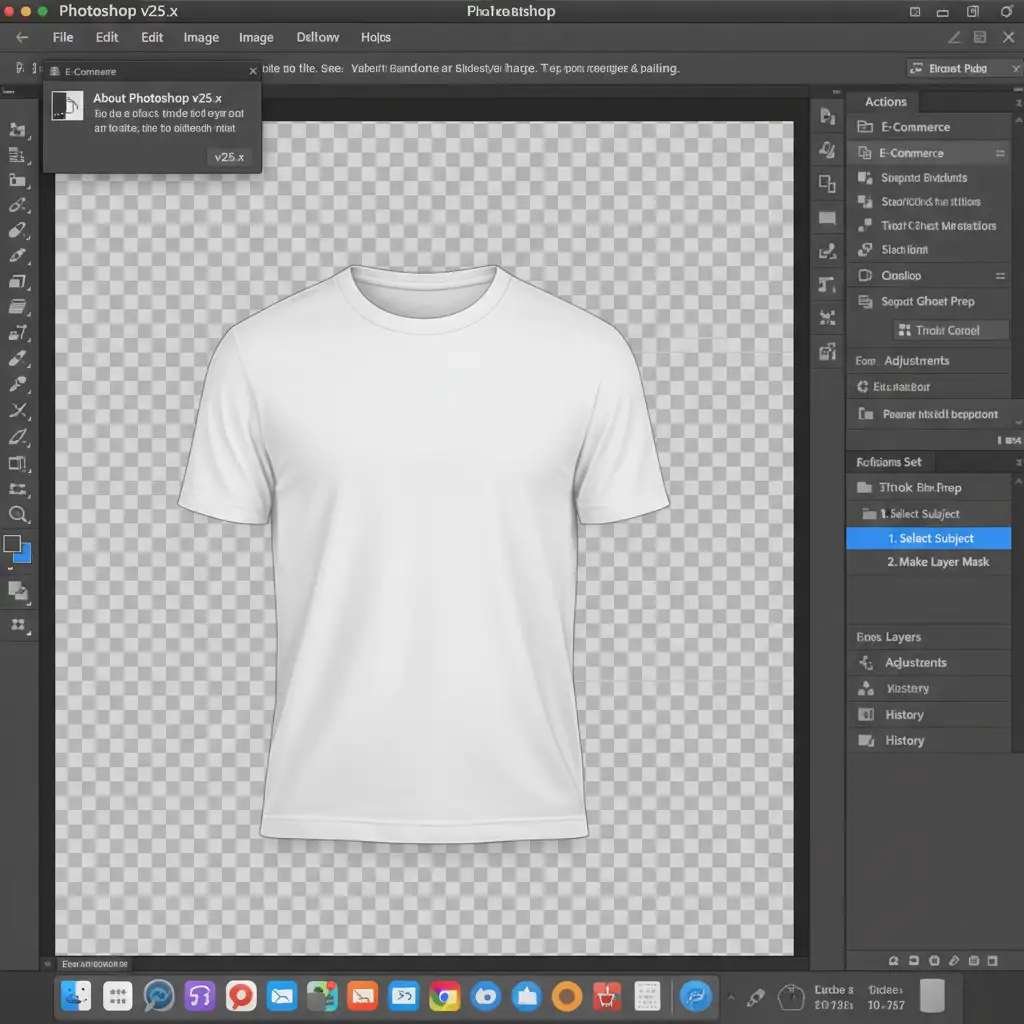Image resolution: width=1024 pixels, height=1024 pixels.
Task: Collapse the 1. Select Subject folder
Action: pos(868,514)
